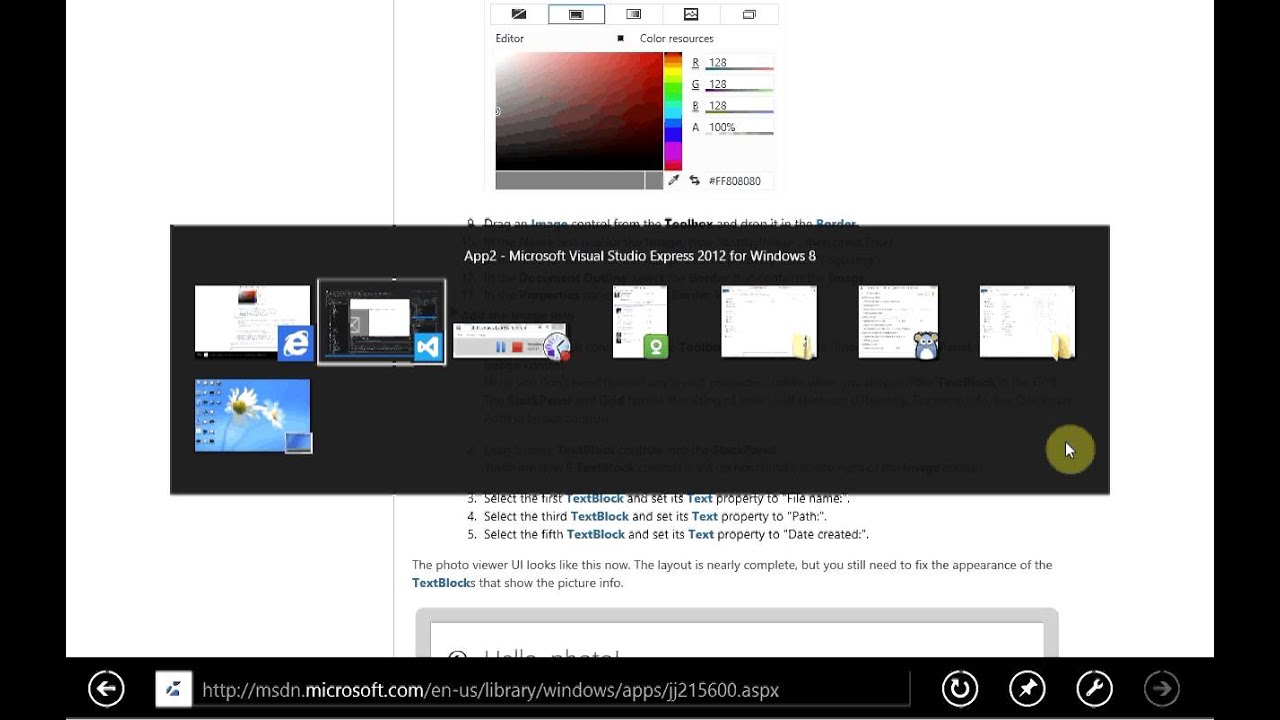
Task: Click the gray current color preview bar
Action: 579,180
